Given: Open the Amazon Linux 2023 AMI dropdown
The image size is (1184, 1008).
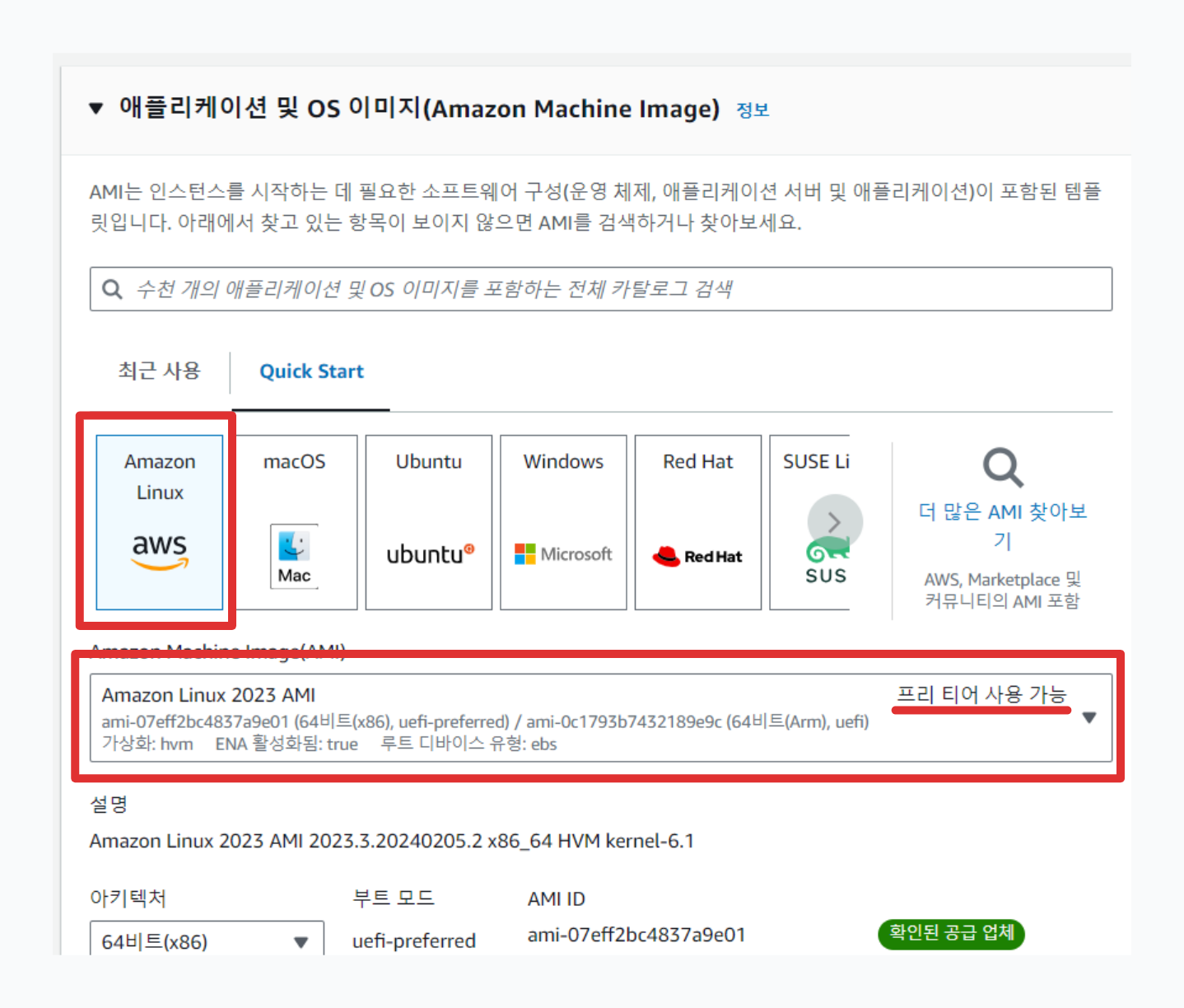Looking at the screenshot, I should tap(601, 717).
